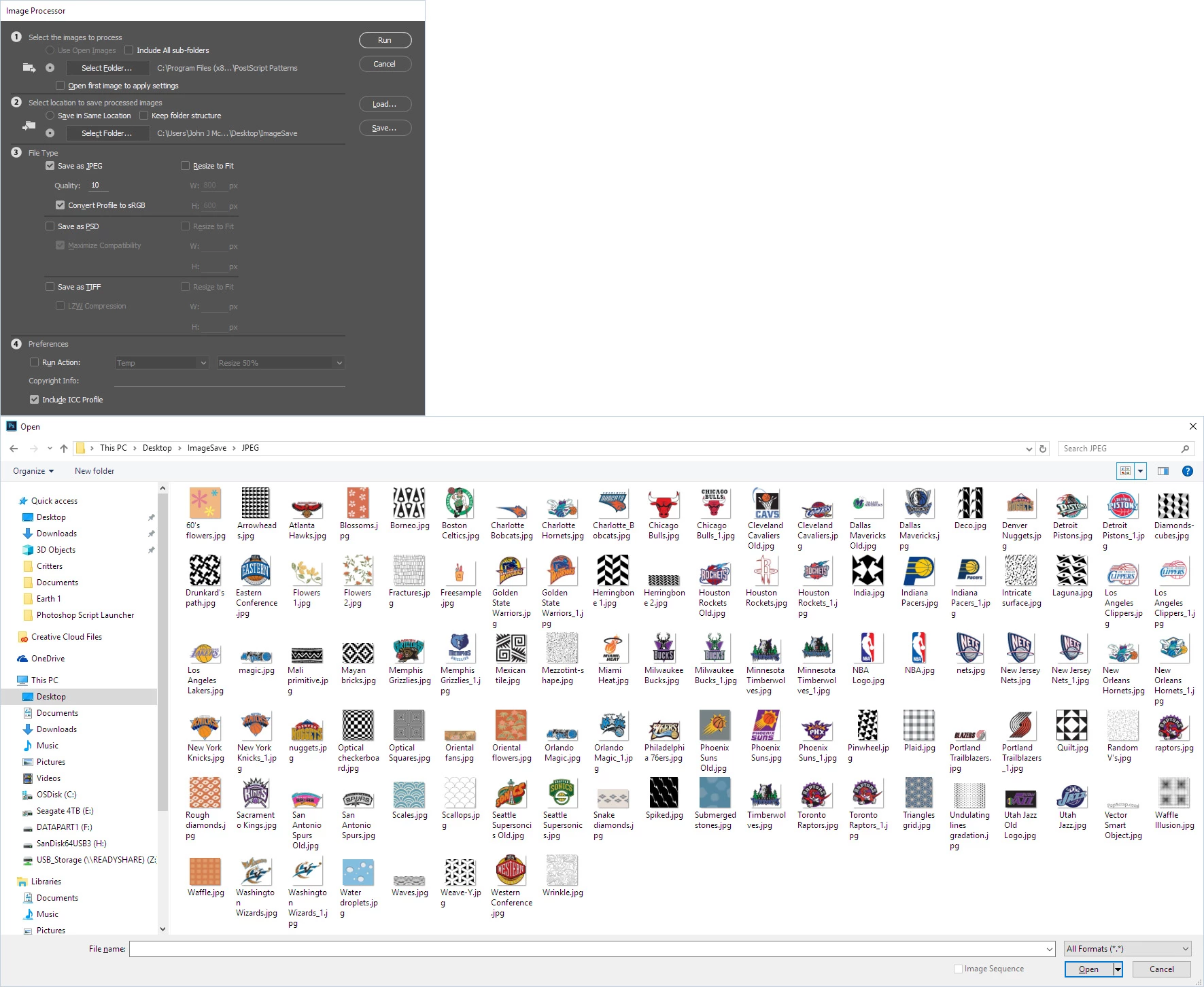The width and height of the screenshot is (1204, 987).
Task: Select ImageSave breadcrumb in address bar
Action: click(x=207, y=448)
